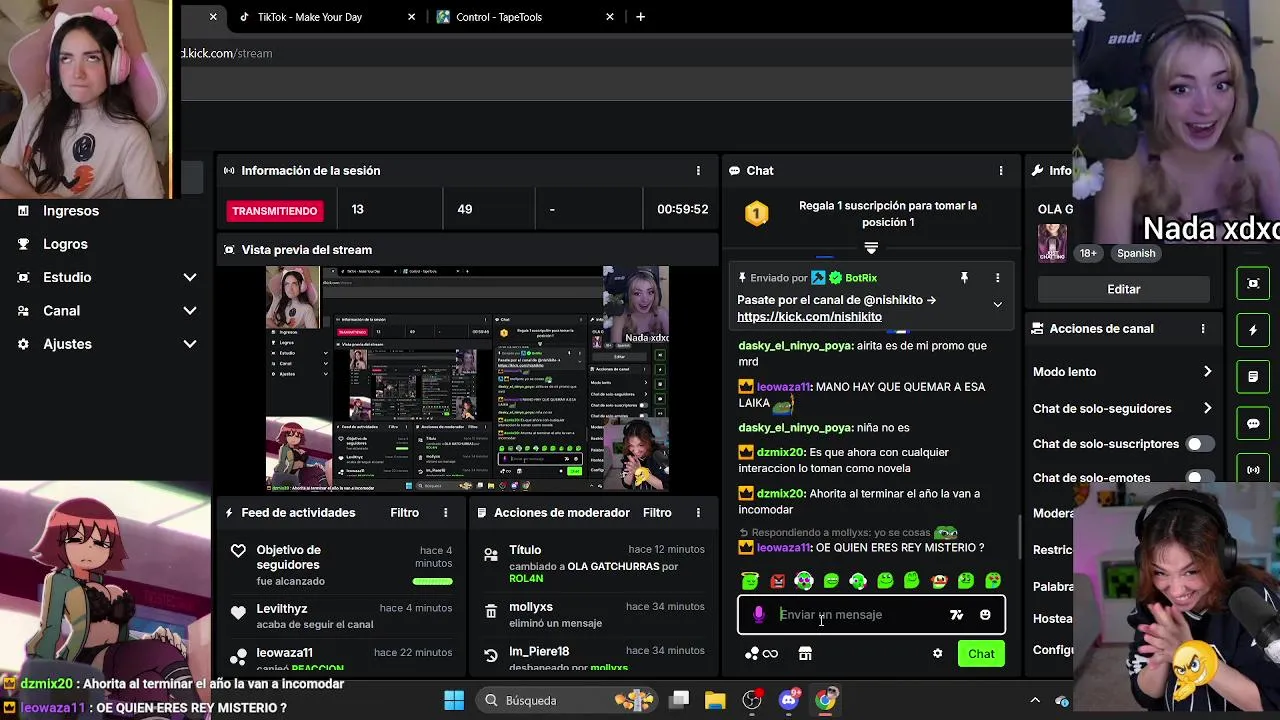Insert the angry red emote
Viewport: 1280px width, 720px height.
coord(777,581)
